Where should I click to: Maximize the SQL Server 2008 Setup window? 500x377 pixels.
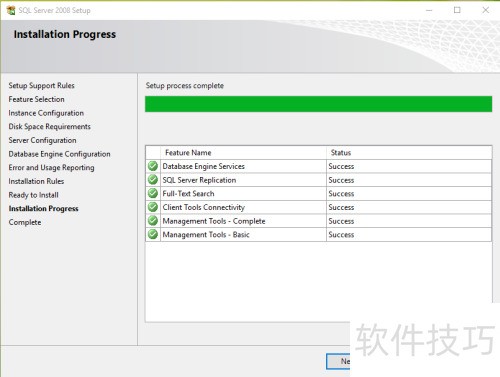coord(457,10)
